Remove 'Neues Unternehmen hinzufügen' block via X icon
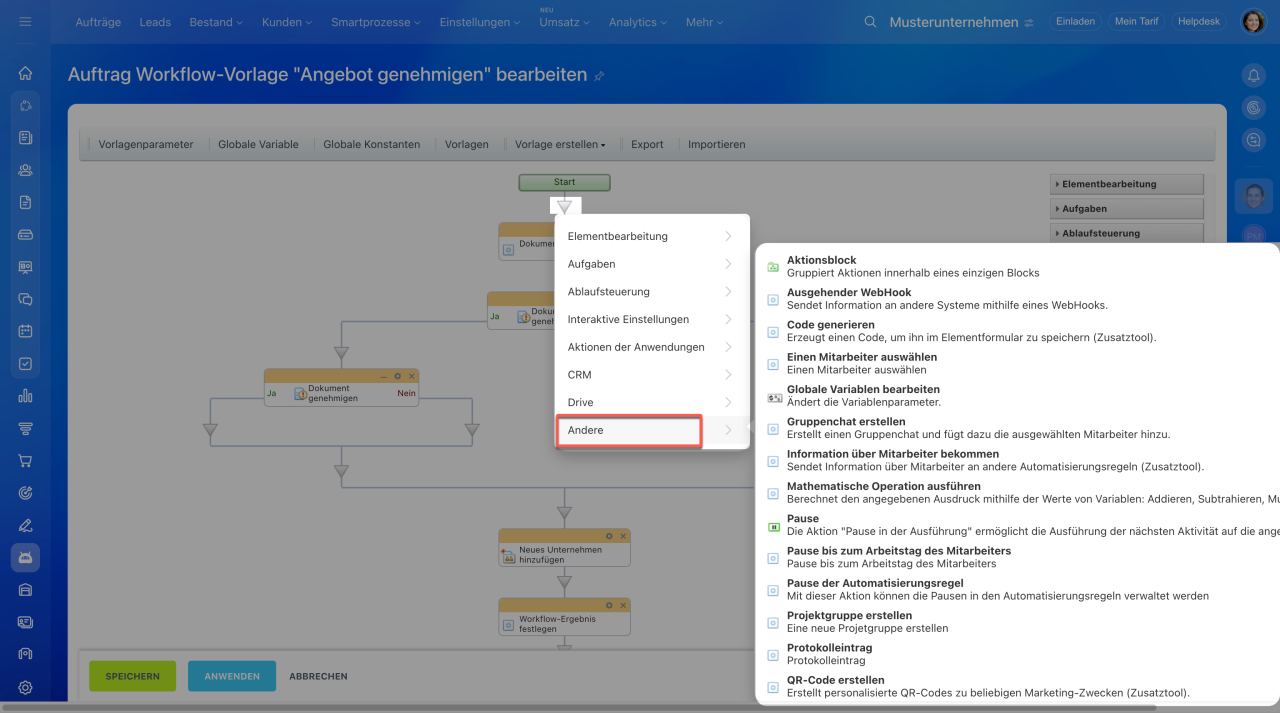 622,536
